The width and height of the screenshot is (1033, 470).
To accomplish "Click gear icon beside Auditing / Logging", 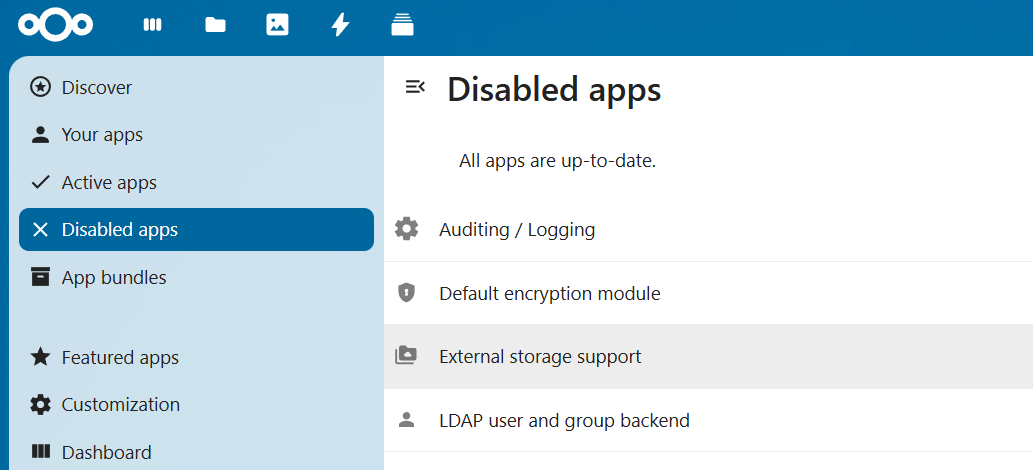I will 406,229.
